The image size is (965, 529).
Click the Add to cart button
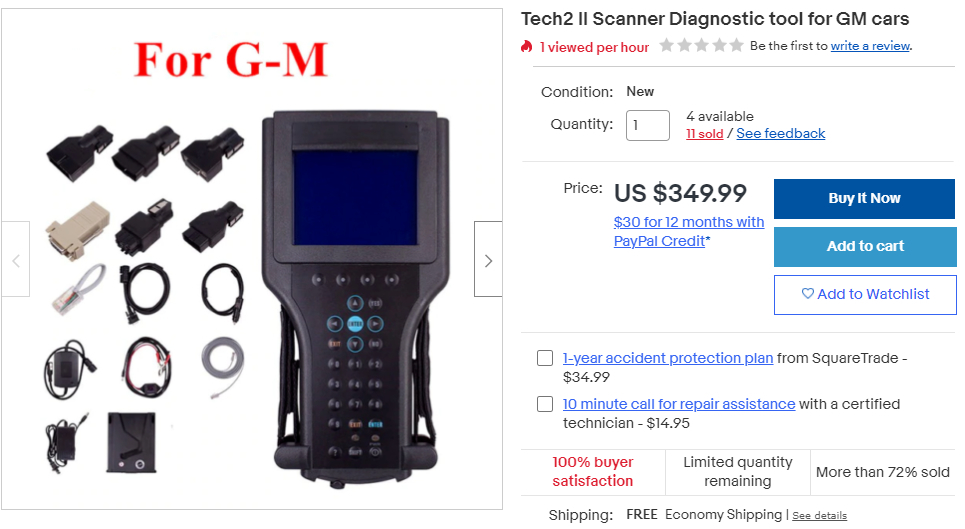point(865,247)
